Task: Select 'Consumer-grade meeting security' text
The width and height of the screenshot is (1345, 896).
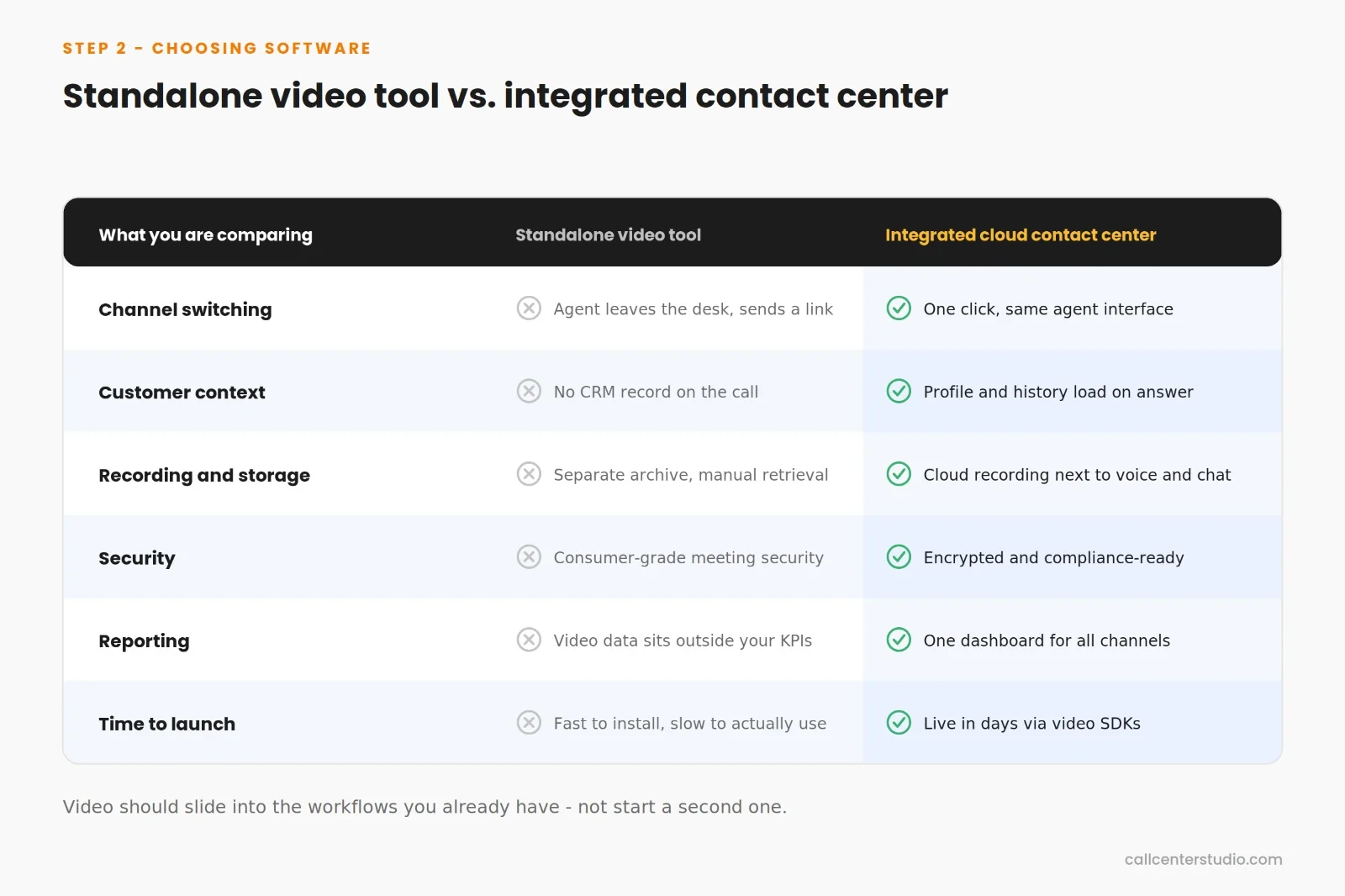Action: coord(688,557)
